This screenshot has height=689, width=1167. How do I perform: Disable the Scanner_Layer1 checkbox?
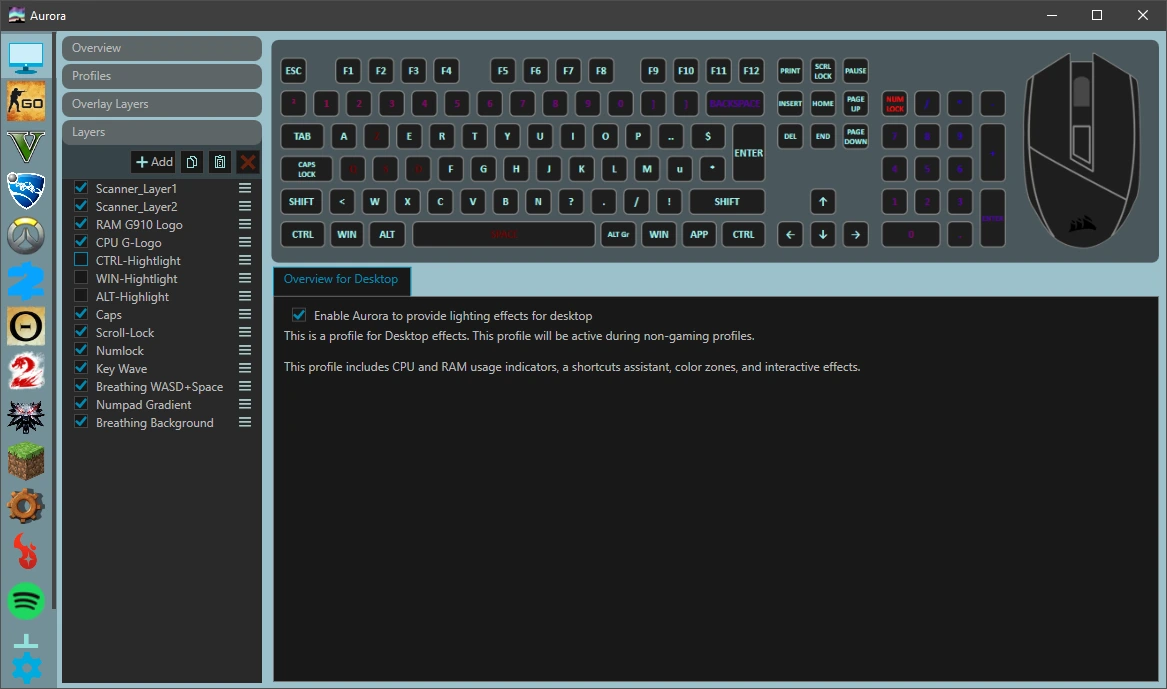(81, 188)
